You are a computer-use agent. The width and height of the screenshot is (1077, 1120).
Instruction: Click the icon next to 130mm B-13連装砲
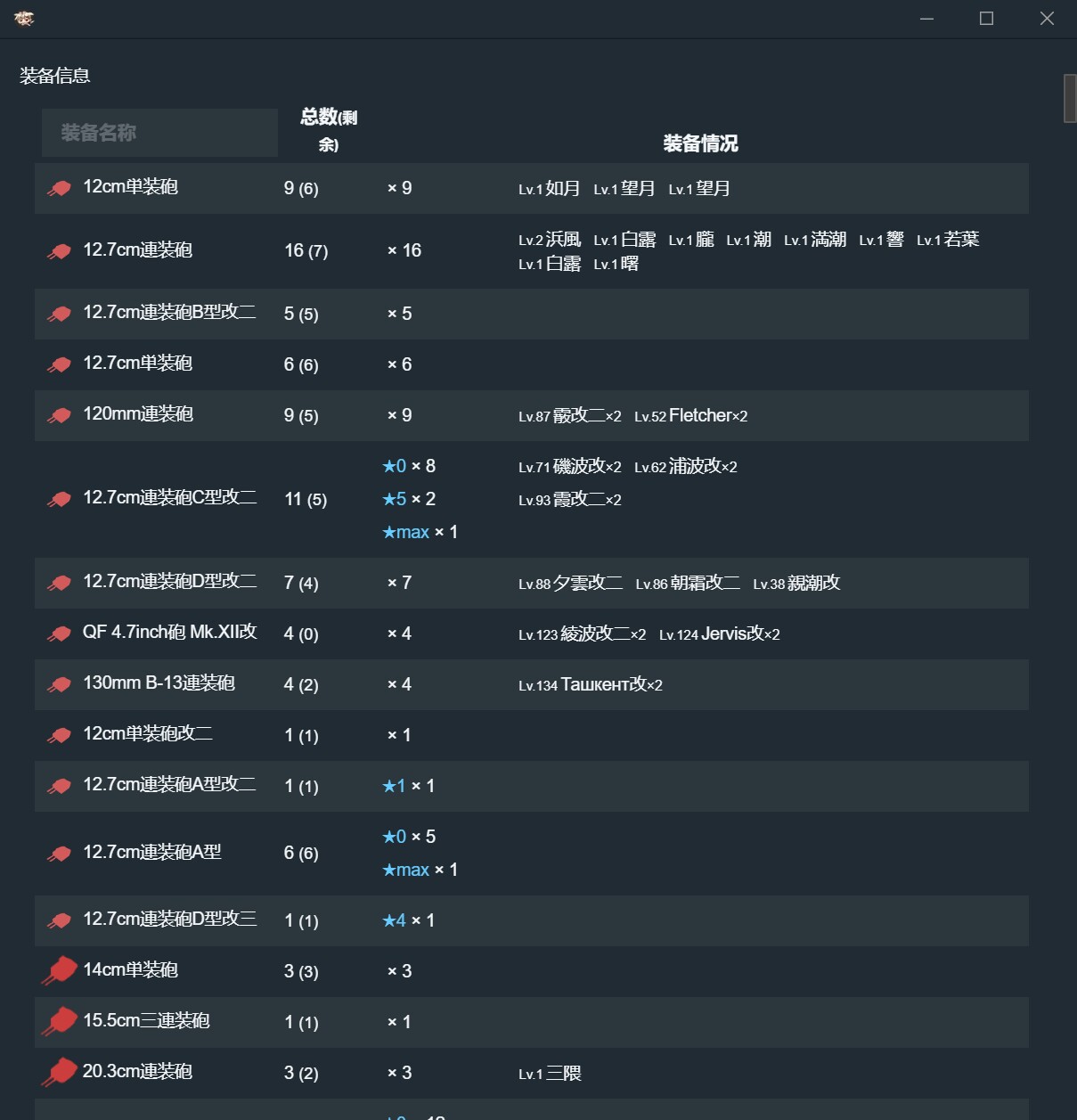pos(59,684)
